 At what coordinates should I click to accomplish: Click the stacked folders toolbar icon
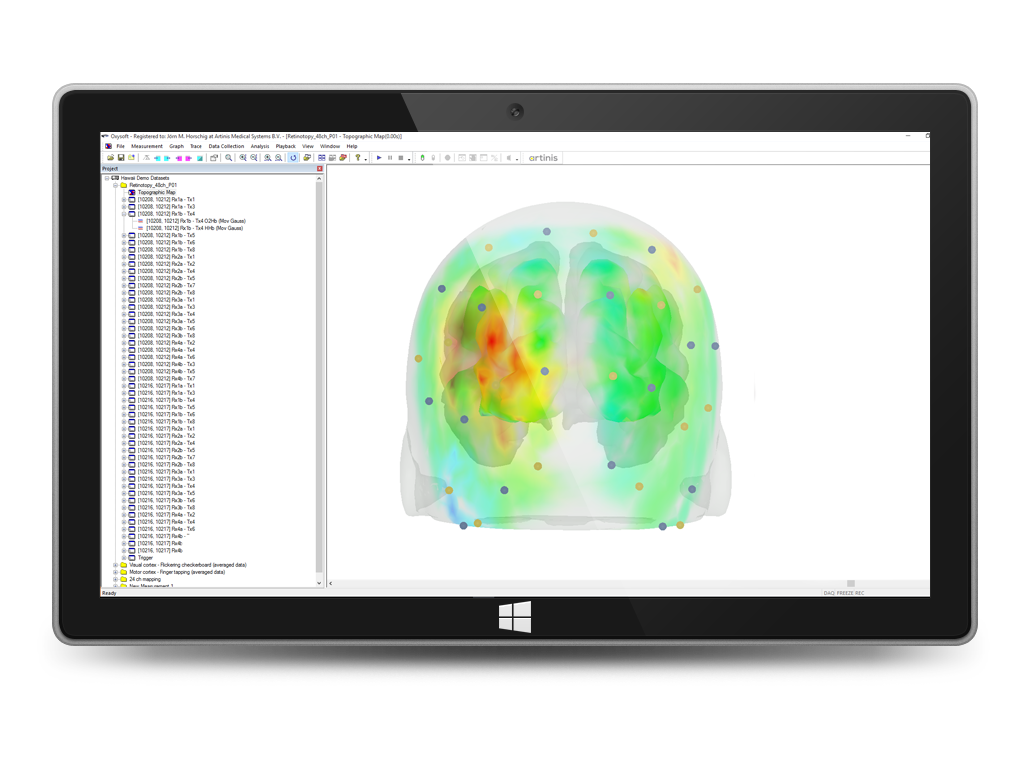point(307,157)
